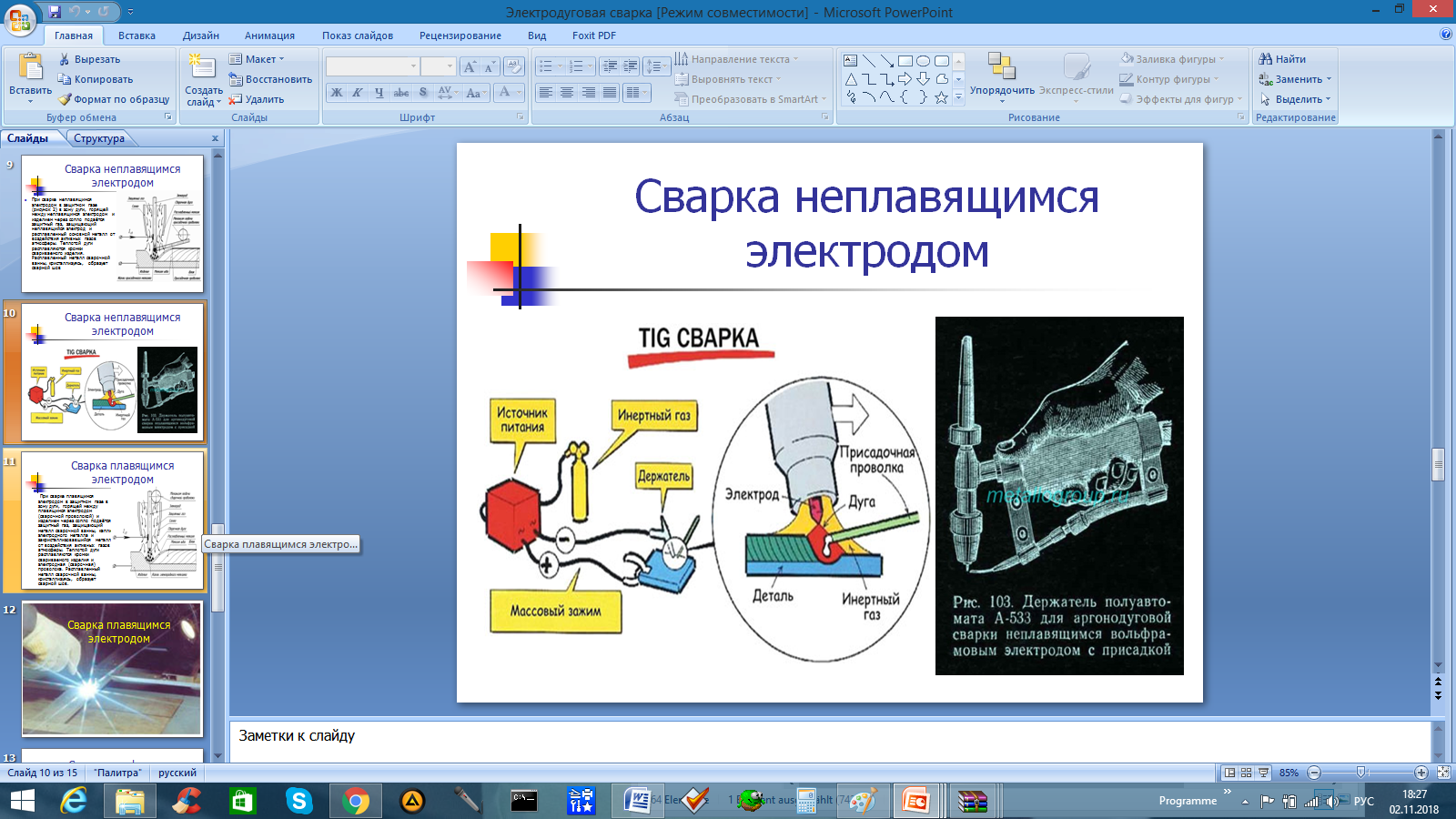
Task: Justify text alignment
Action: (609, 93)
